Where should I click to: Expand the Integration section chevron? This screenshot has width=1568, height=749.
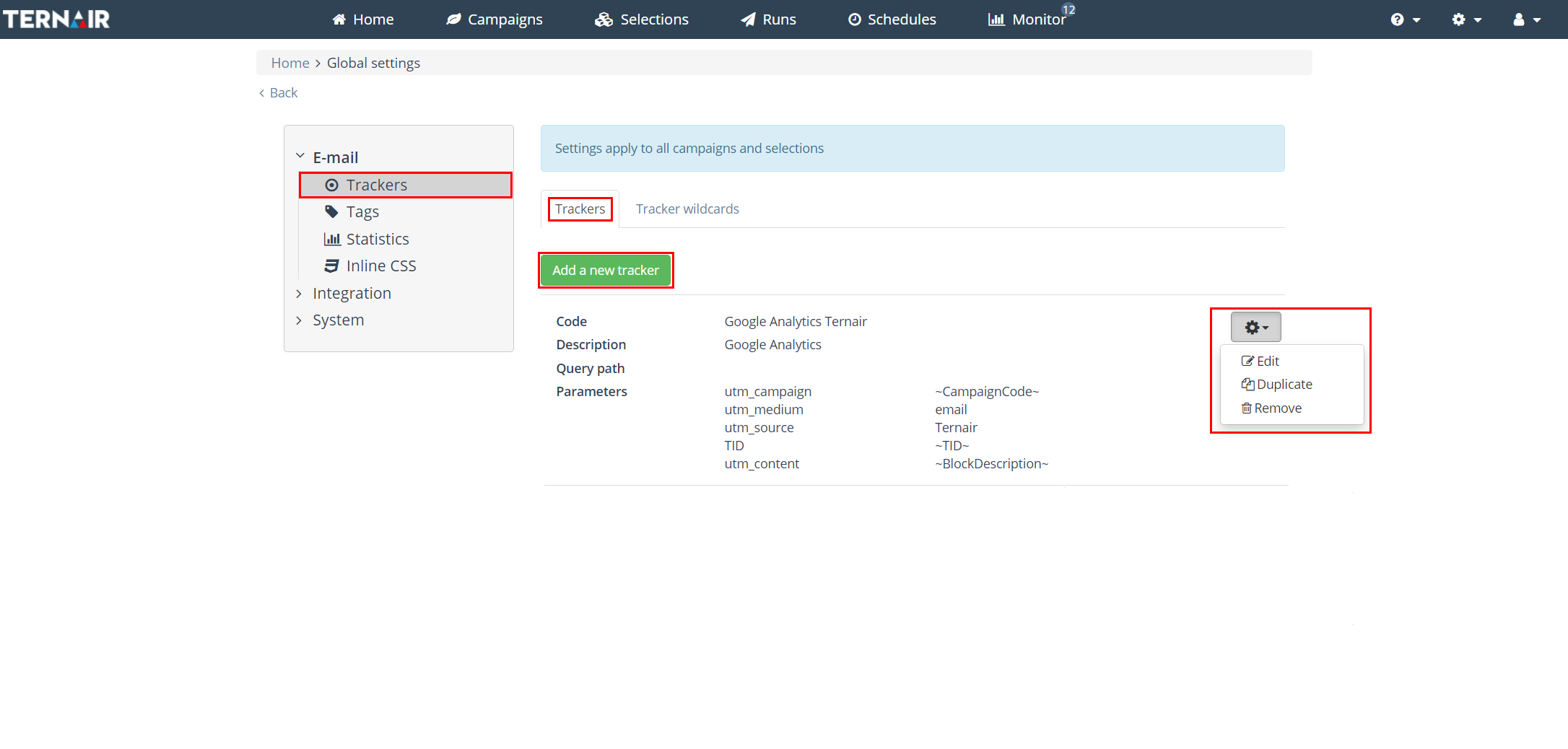[x=299, y=293]
